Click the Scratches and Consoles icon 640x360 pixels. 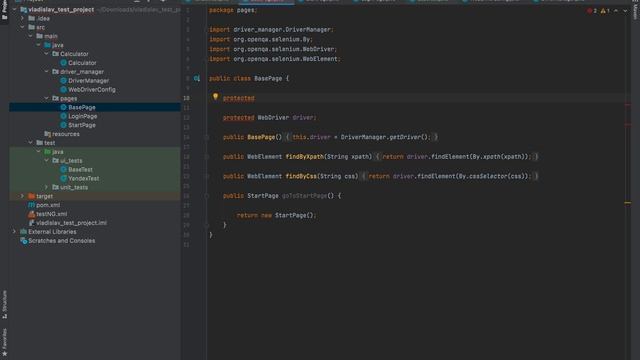coord(24,241)
